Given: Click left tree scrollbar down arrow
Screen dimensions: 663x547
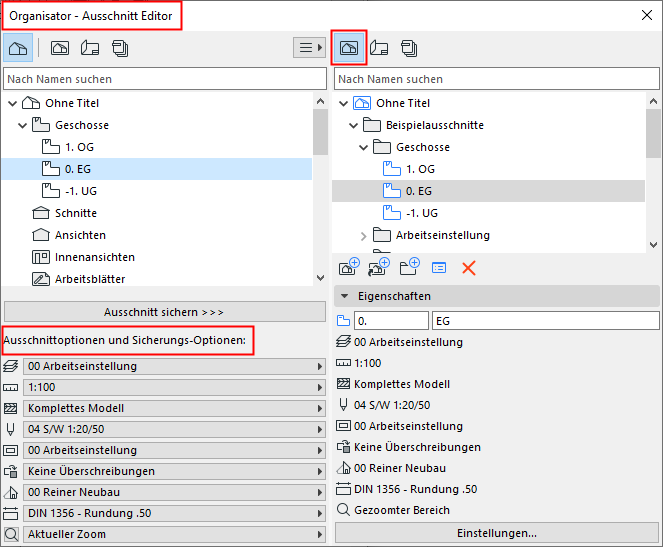Looking at the screenshot, I should pyautogui.click(x=321, y=278).
